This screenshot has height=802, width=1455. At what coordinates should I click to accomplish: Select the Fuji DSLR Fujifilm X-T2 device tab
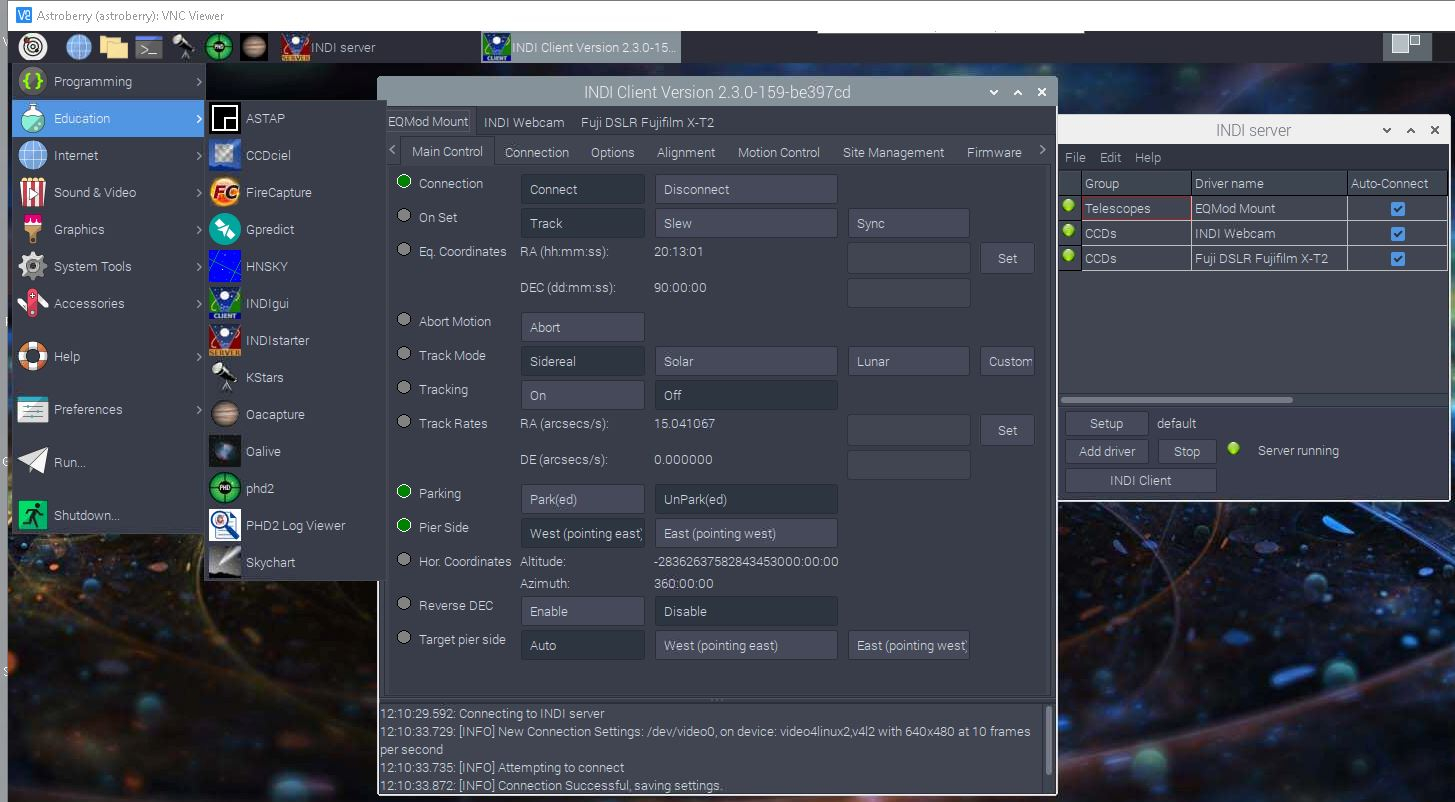coord(647,122)
